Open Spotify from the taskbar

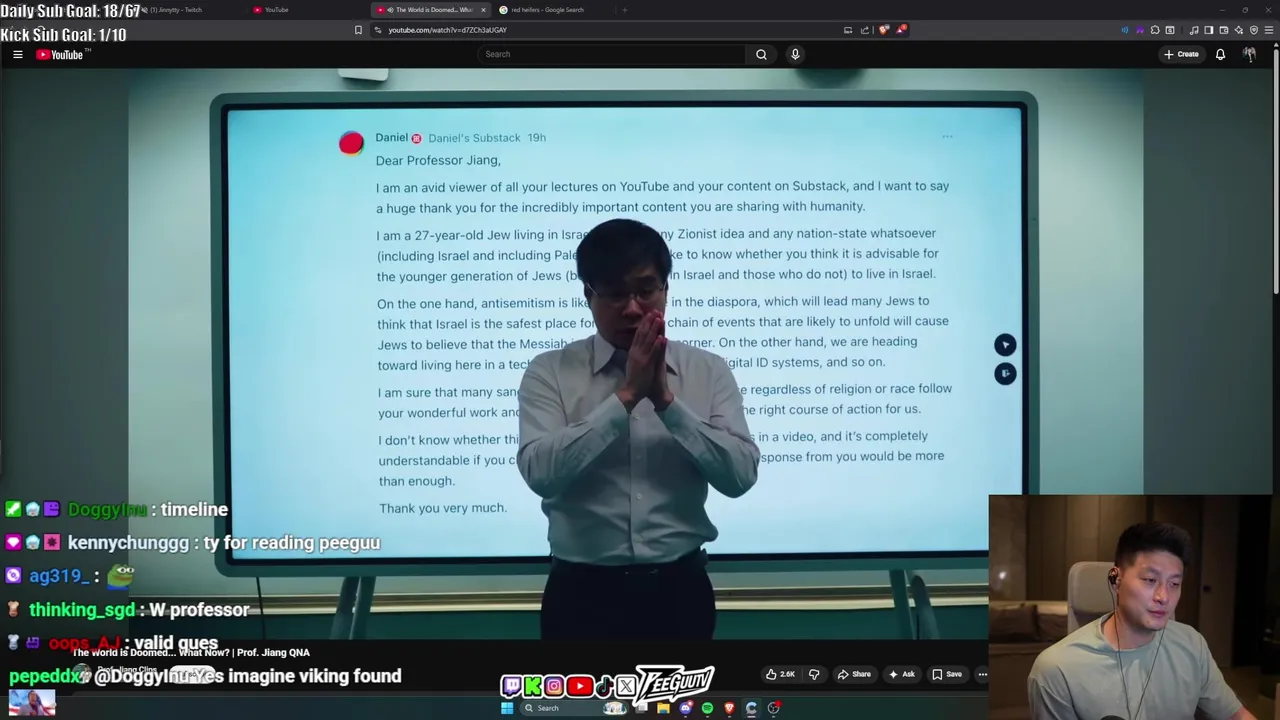pyautogui.click(x=707, y=708)
